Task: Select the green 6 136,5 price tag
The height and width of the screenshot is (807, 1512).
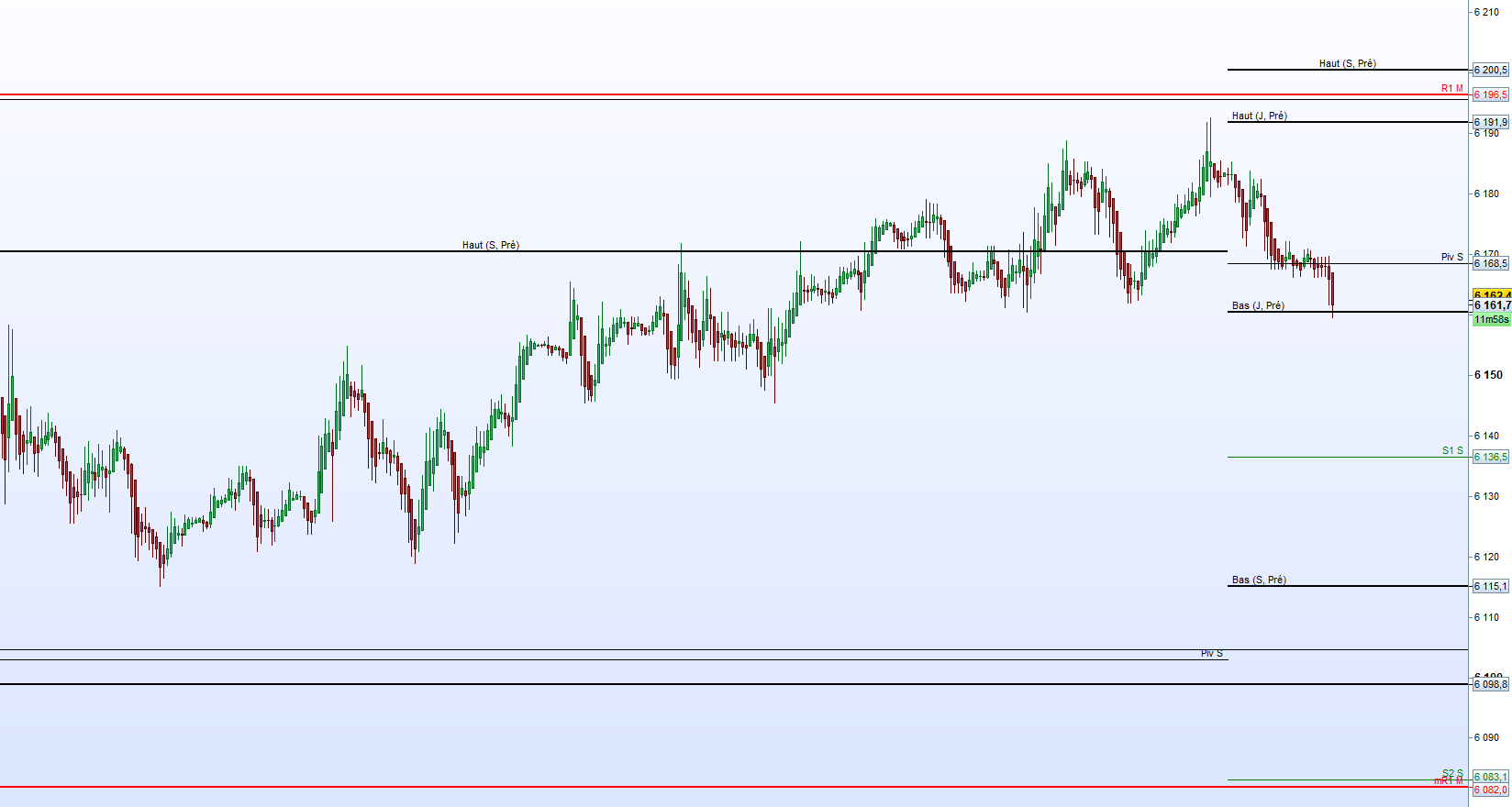Action: click(x=1490, y=457)
